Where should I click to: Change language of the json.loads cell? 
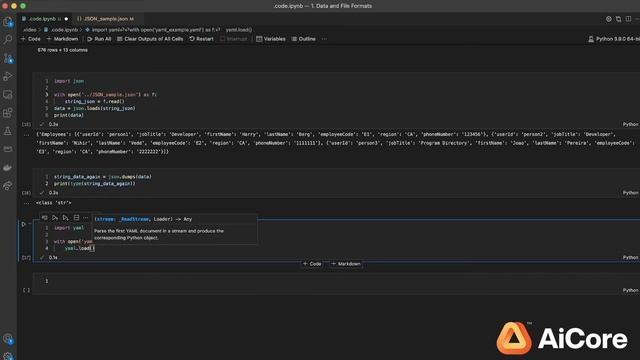click(x=630, y=124)
